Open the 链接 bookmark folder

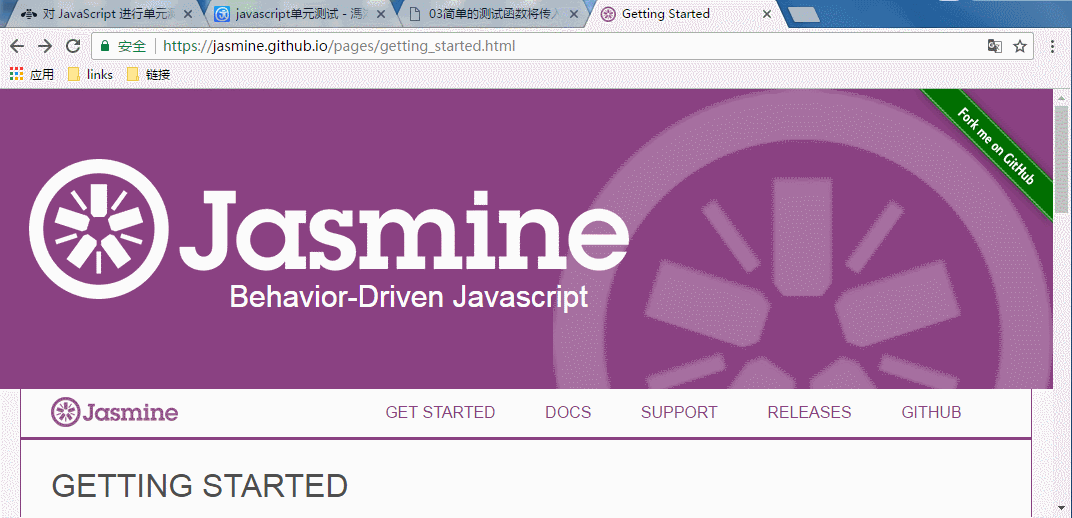click(x=148, y=74)
